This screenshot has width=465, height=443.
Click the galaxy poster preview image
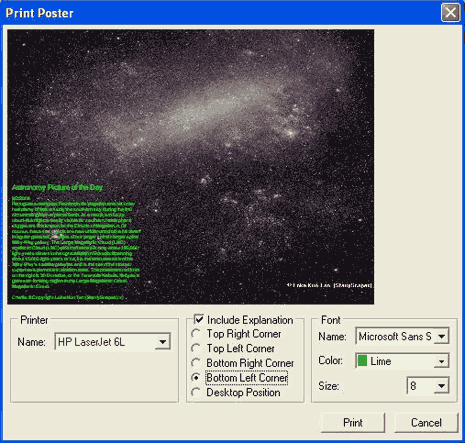point(191,167)
